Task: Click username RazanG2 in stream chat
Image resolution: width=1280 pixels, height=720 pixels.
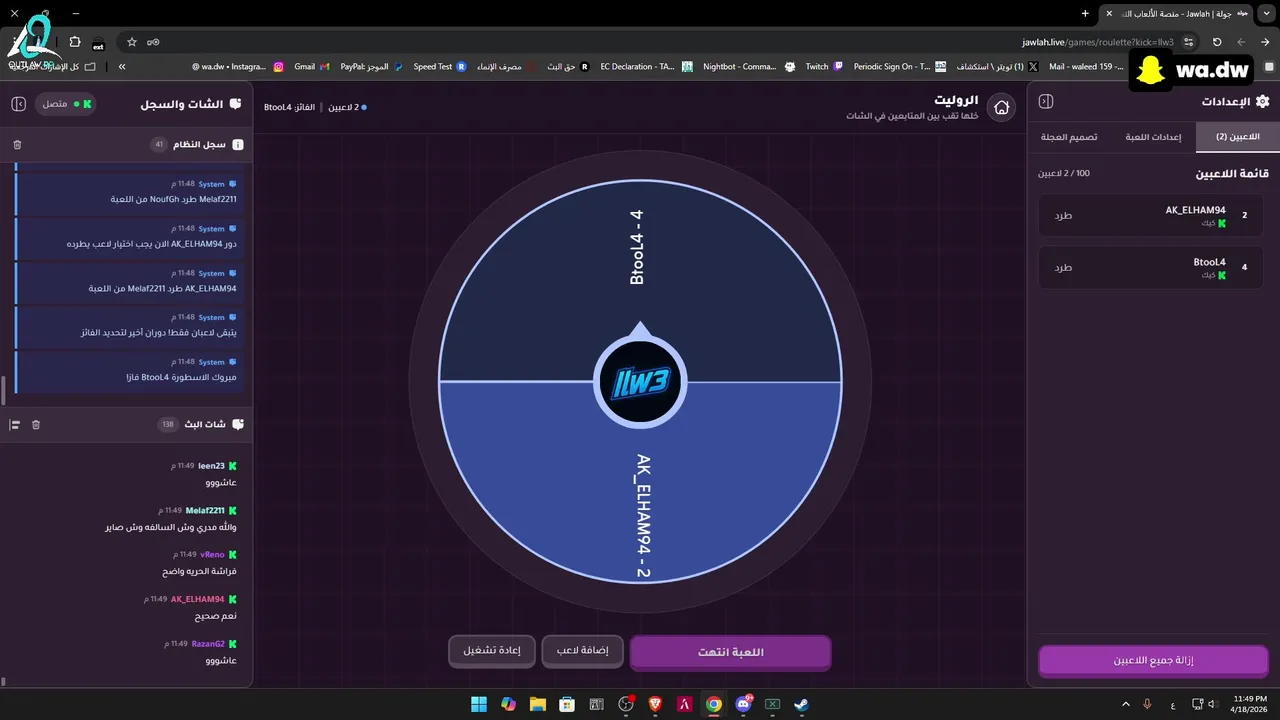Action: 208,644
